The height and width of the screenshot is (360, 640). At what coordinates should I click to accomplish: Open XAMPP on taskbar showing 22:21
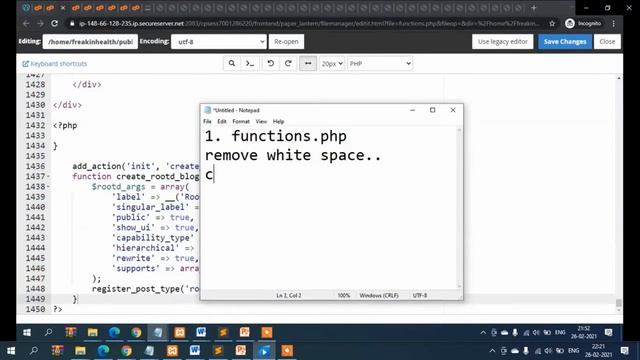pos(172,351)
